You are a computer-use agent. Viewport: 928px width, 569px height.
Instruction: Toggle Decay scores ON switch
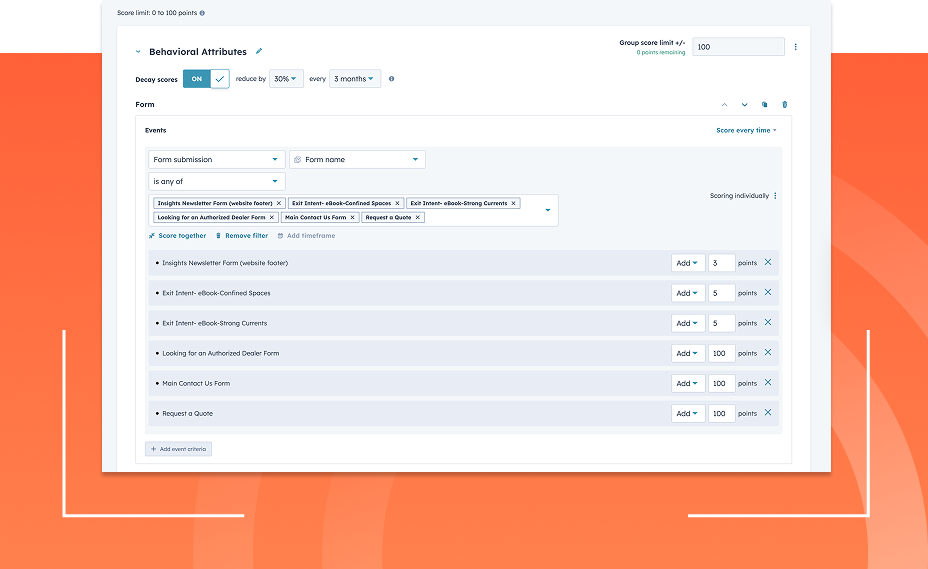click(206, 79)
